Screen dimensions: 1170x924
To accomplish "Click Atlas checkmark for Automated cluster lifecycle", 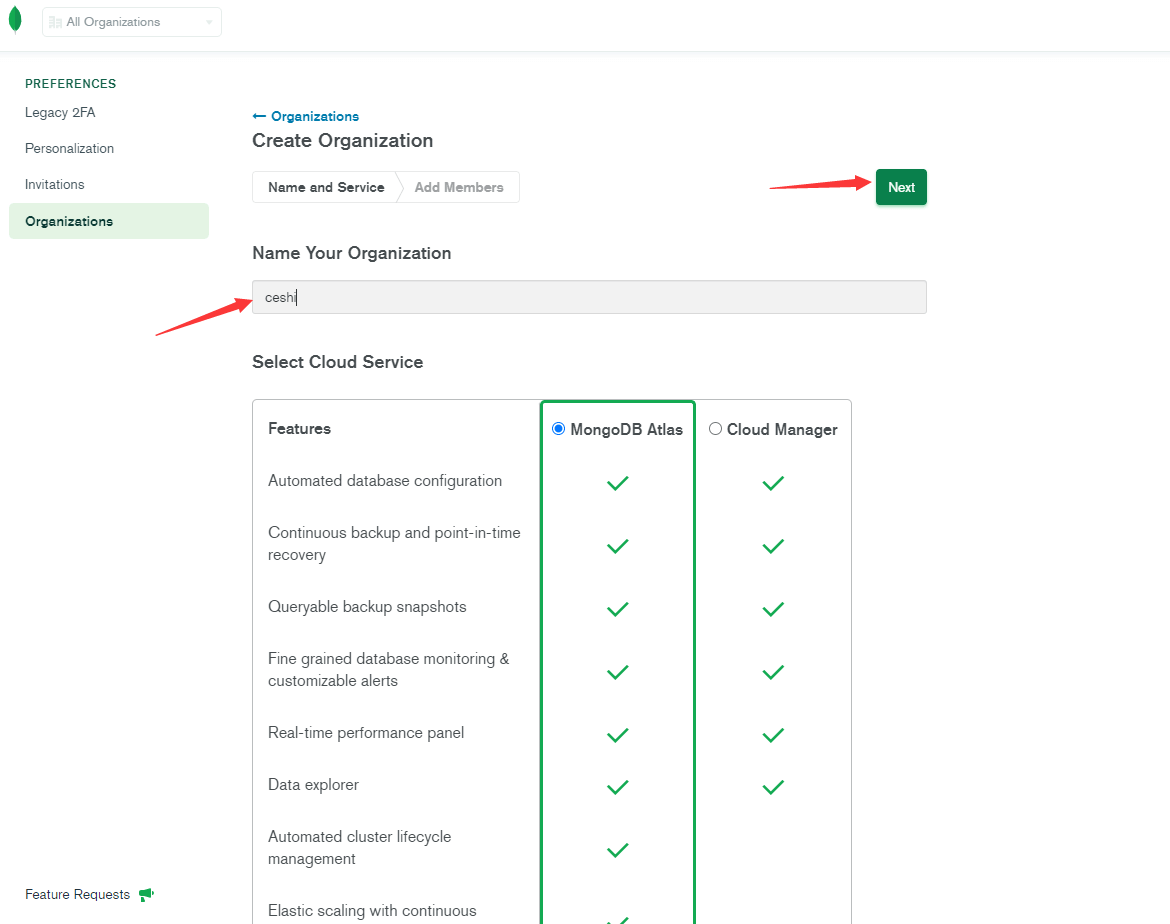I will (618, 850).
